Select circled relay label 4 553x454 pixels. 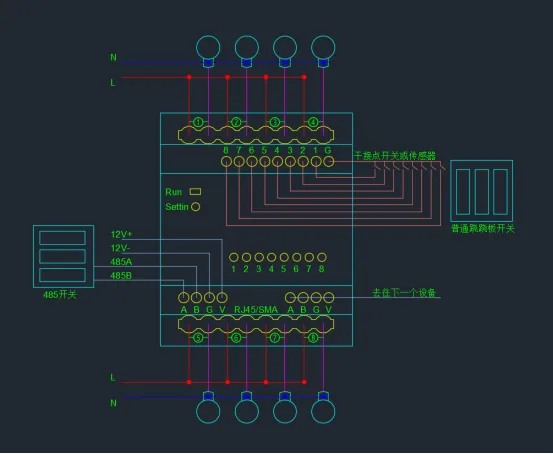click(x=313, y=122)
